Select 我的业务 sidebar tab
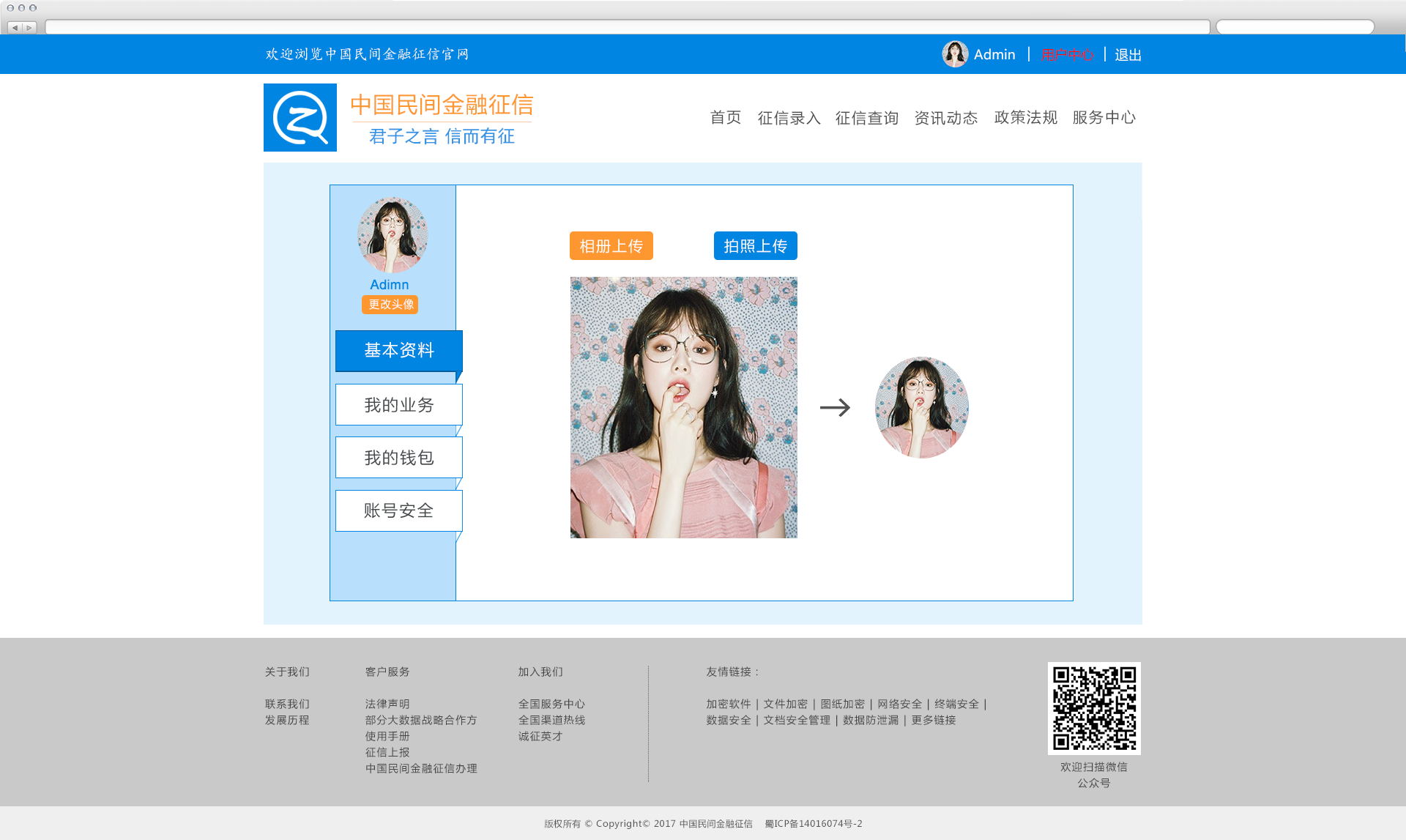1406x840 pixels. click(x=399, y=405)
